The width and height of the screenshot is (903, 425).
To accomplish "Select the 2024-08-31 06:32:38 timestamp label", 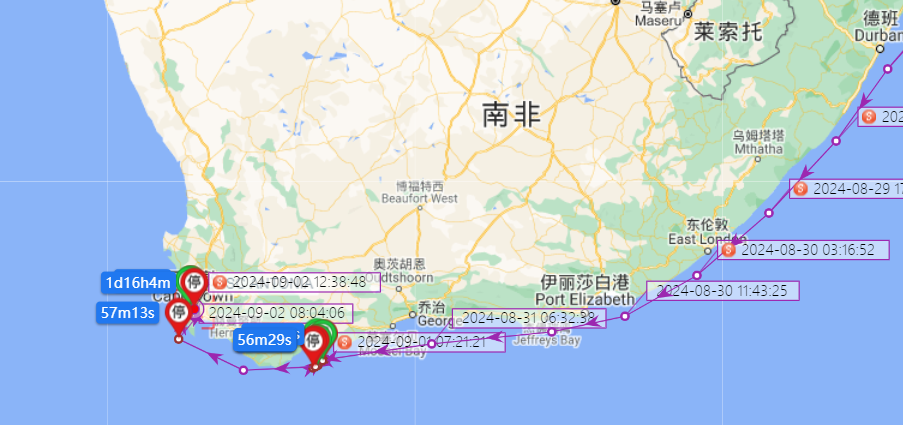I will point(529,318).
